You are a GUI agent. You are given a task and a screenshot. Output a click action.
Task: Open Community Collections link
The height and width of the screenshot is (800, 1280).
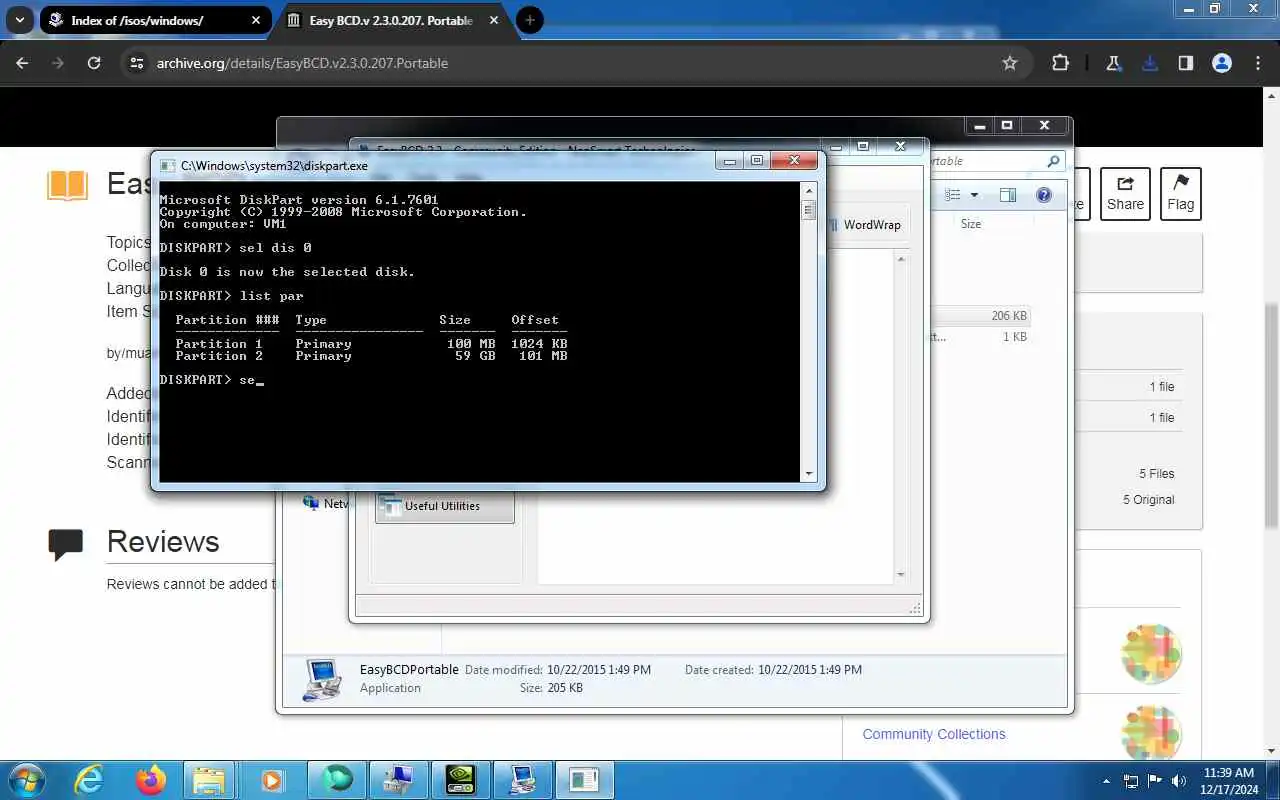click(934, 734)
